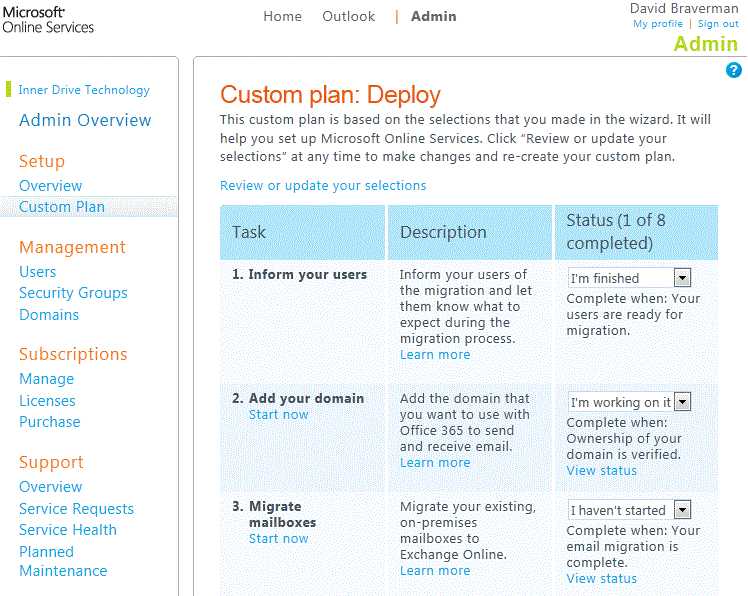Click the green Admin page label
The width and height of the screenshot is (748, 596).
706,43
